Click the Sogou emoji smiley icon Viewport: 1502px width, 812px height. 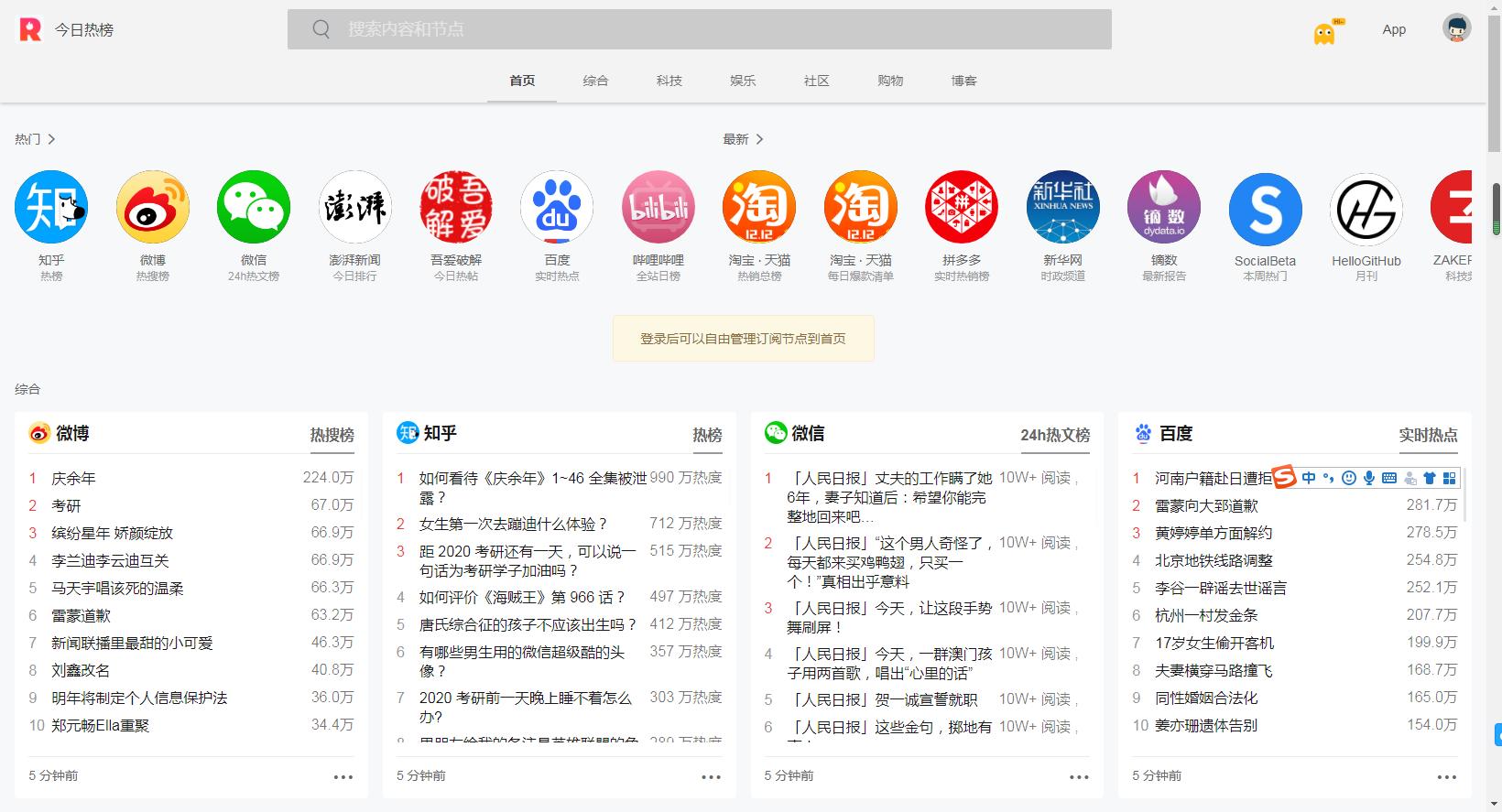pos(1348,478)
